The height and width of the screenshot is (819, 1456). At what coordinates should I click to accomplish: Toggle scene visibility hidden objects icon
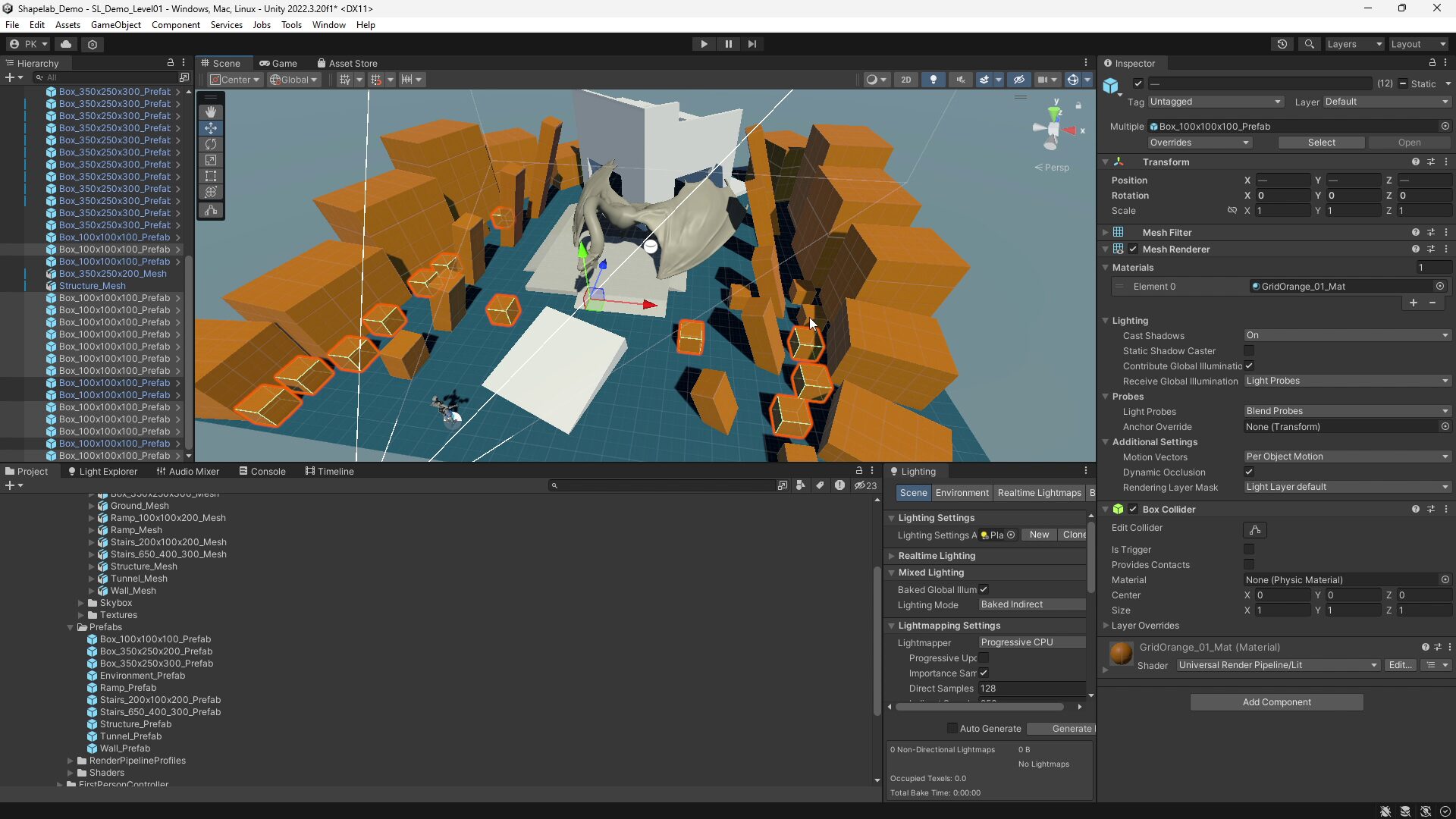[1018, 80]
